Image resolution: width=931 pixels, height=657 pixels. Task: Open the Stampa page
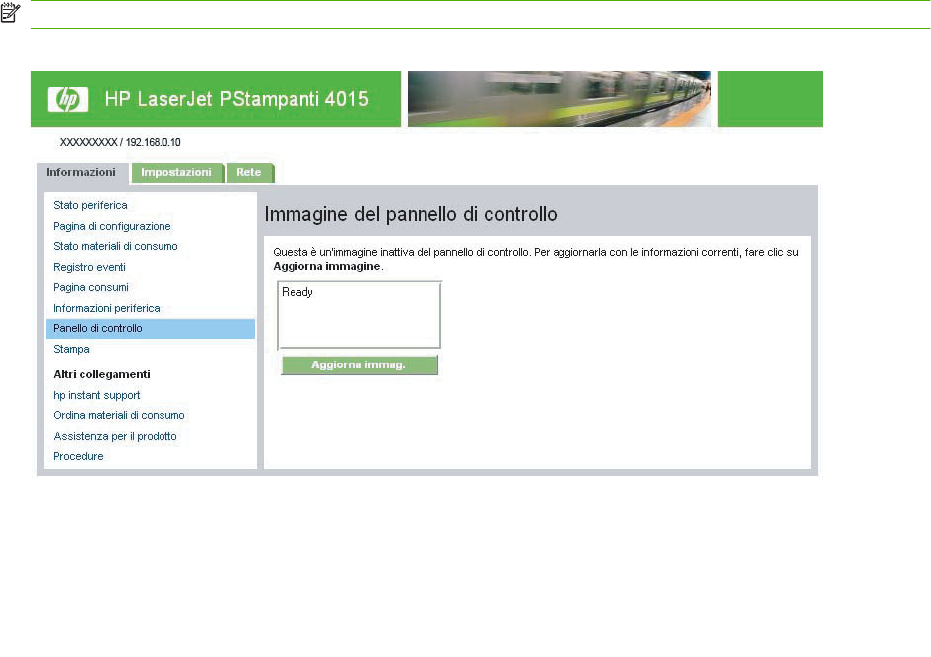coord(71,349)
